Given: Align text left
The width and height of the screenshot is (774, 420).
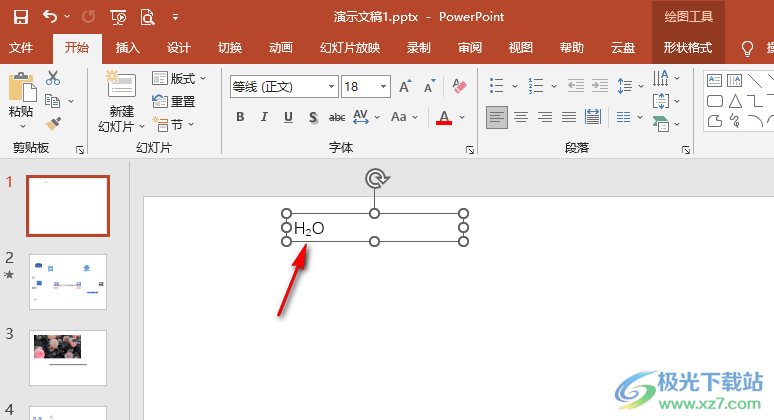Looking at the screenshot, I should [x=497, y=117].
